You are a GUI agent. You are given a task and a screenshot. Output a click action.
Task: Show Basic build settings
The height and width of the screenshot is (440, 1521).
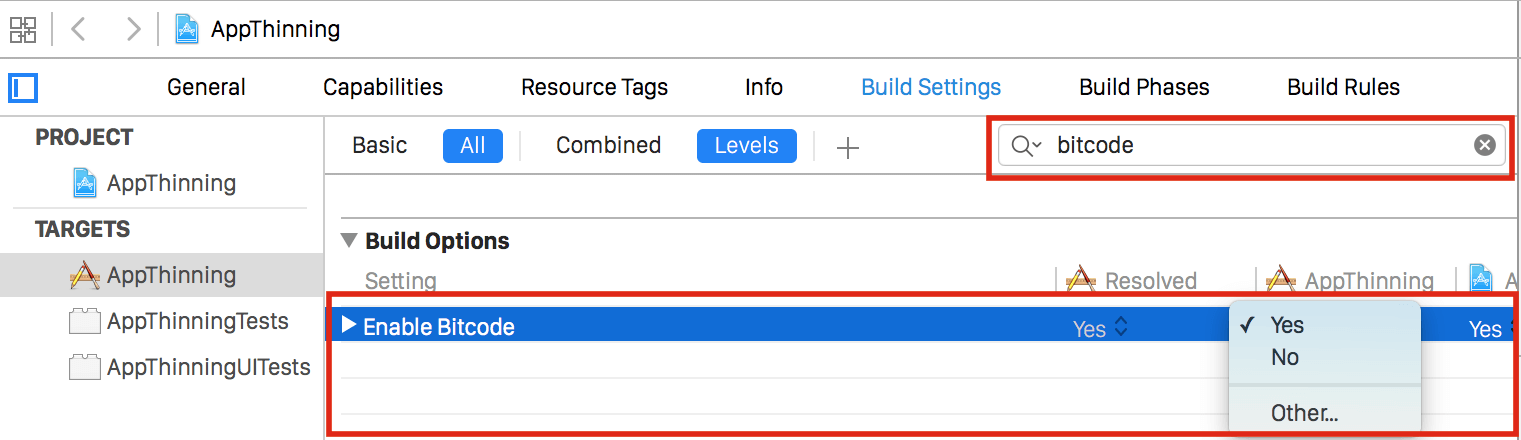pos(380,146)
